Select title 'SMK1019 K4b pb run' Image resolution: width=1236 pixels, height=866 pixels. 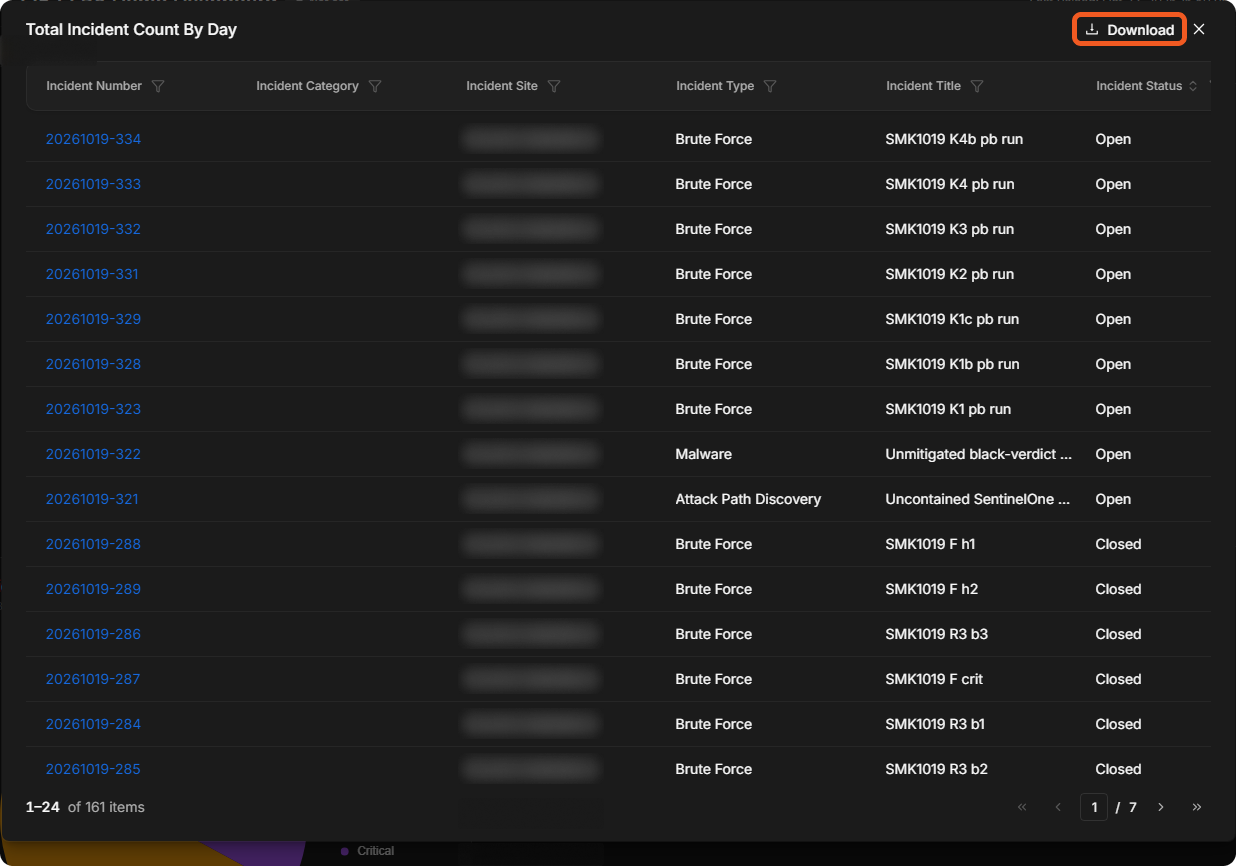pyautogui.click(x=954, y=139)
